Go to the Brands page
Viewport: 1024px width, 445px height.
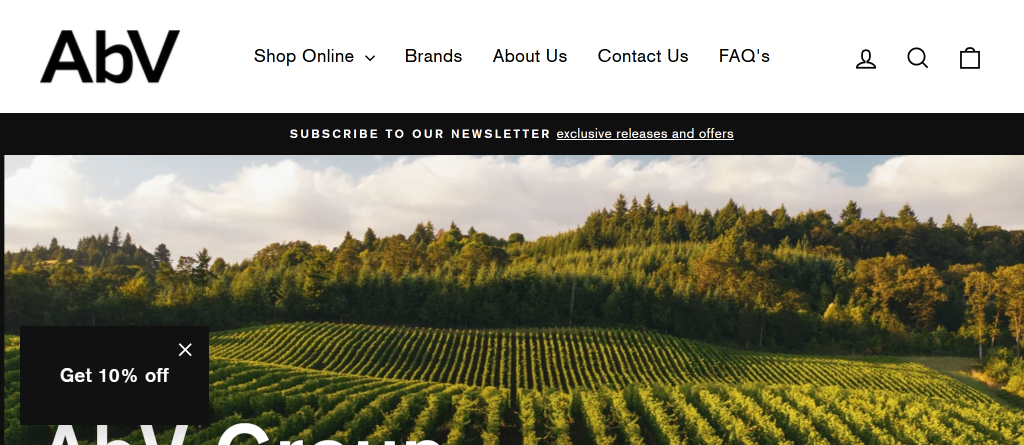(433, 56)
